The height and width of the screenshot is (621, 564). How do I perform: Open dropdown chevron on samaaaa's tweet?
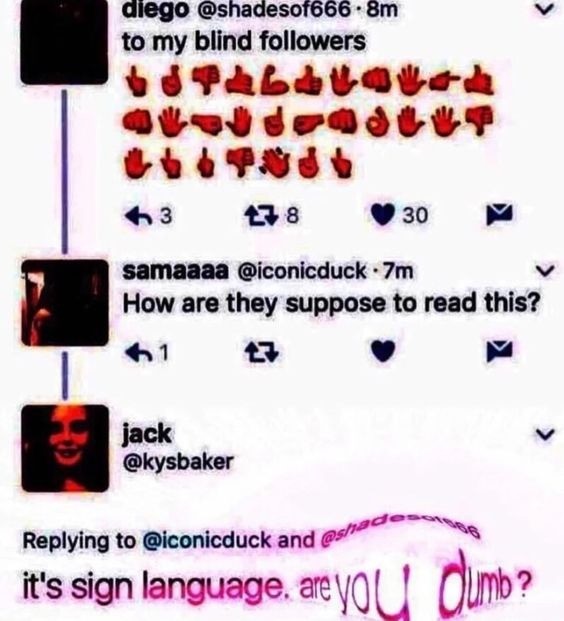(x=545, y=271)
